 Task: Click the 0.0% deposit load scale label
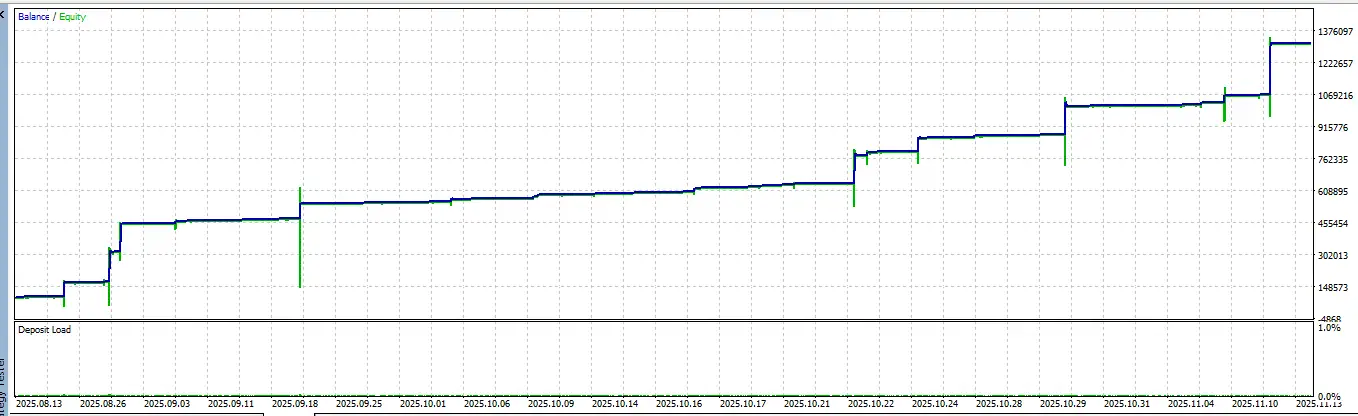click(x=1329, y=397)
